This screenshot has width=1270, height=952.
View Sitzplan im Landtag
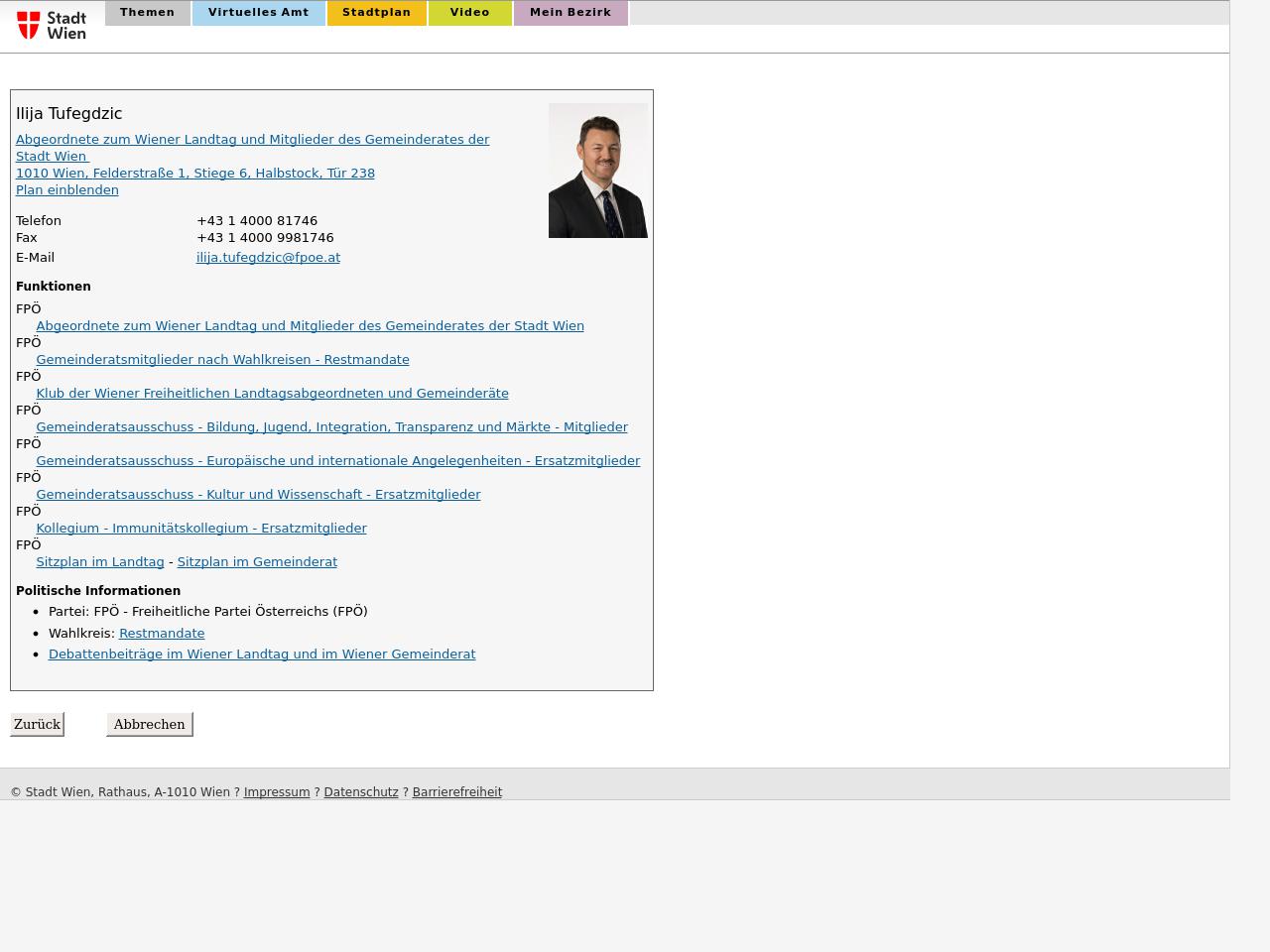(x=100, y=561)
